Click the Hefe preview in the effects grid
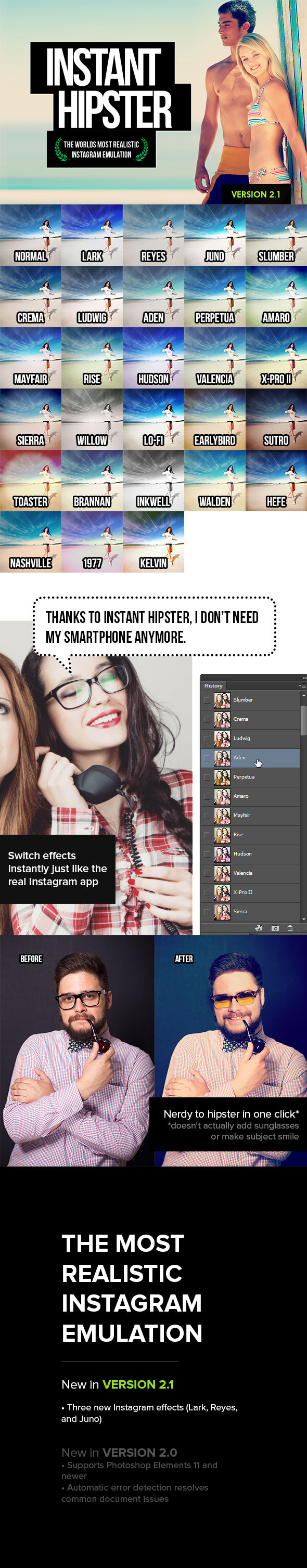307x1568 pixels. (x=276, y=481)
